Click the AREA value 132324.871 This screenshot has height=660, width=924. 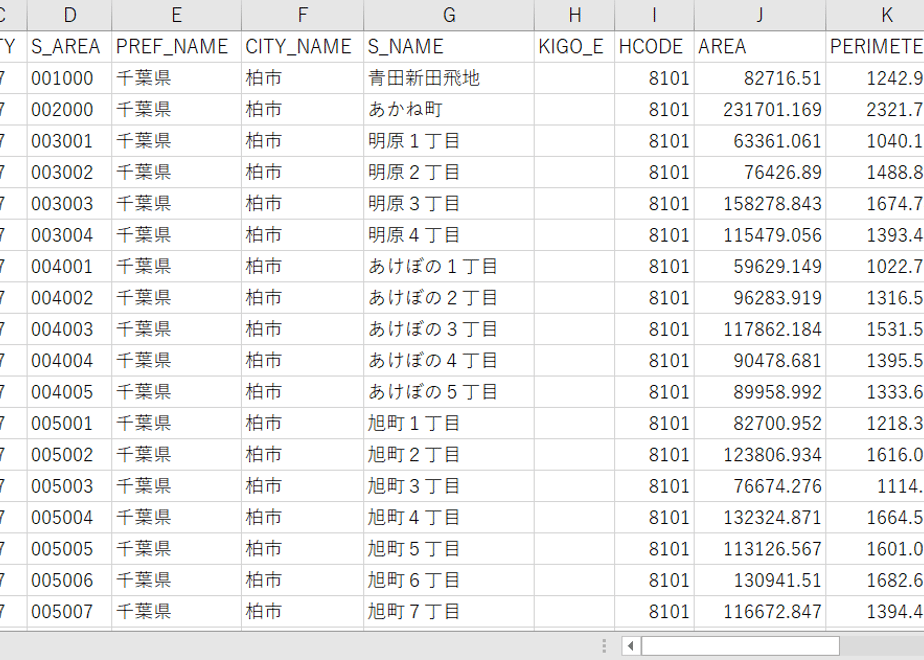pos(760,517)
